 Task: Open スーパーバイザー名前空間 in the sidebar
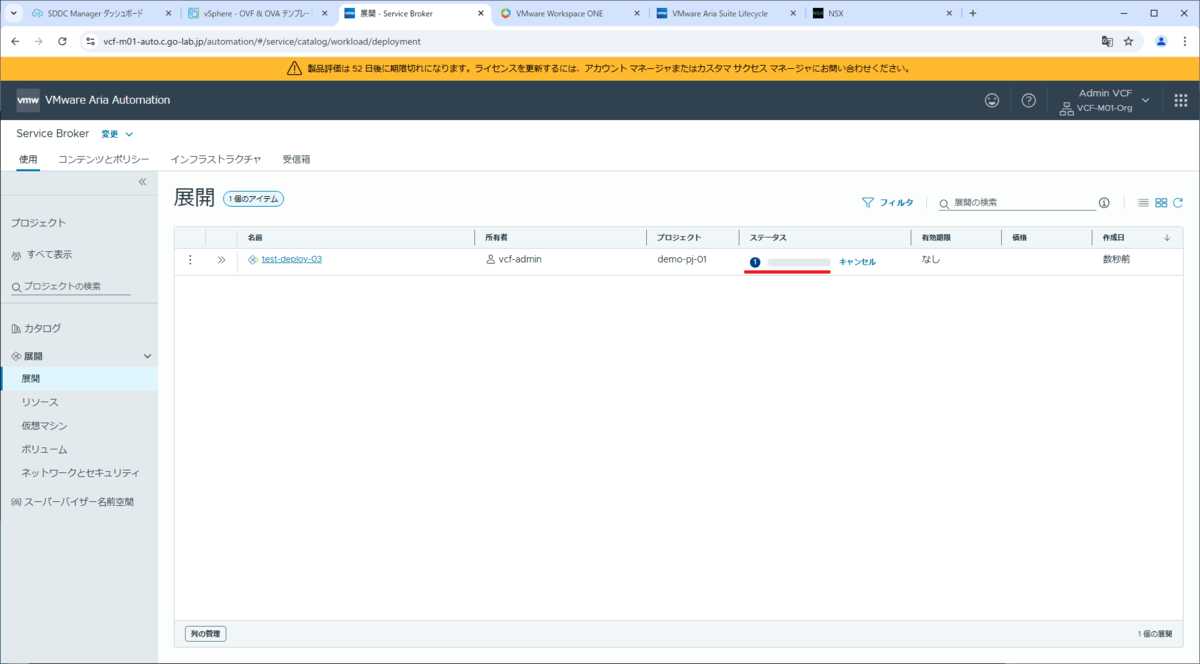78,502
